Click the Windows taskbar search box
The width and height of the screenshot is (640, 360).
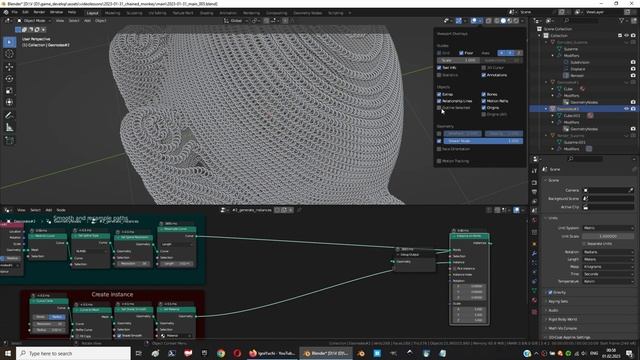click(73, 353)
